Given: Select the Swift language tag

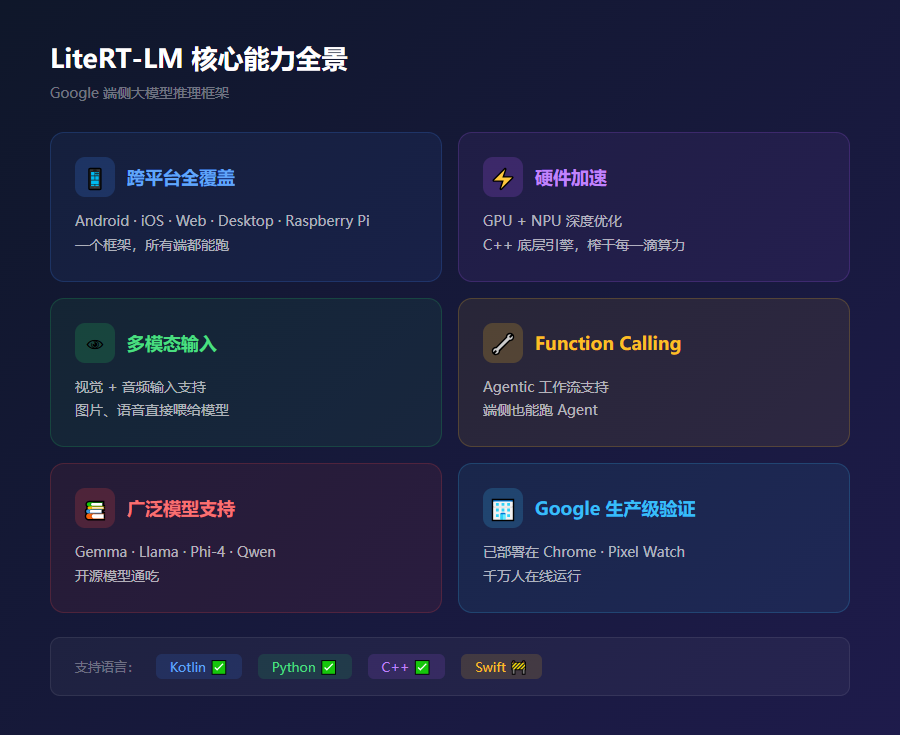Looking at the screenshot, I should click(x=500, y=667).
